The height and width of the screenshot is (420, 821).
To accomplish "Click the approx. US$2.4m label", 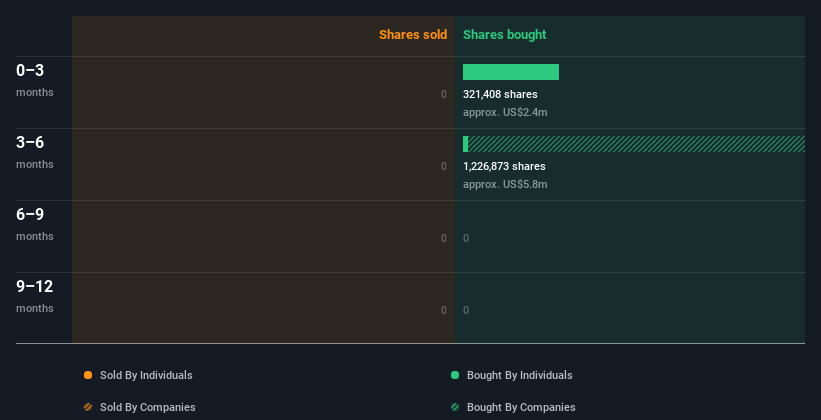I will coord(505,112).
